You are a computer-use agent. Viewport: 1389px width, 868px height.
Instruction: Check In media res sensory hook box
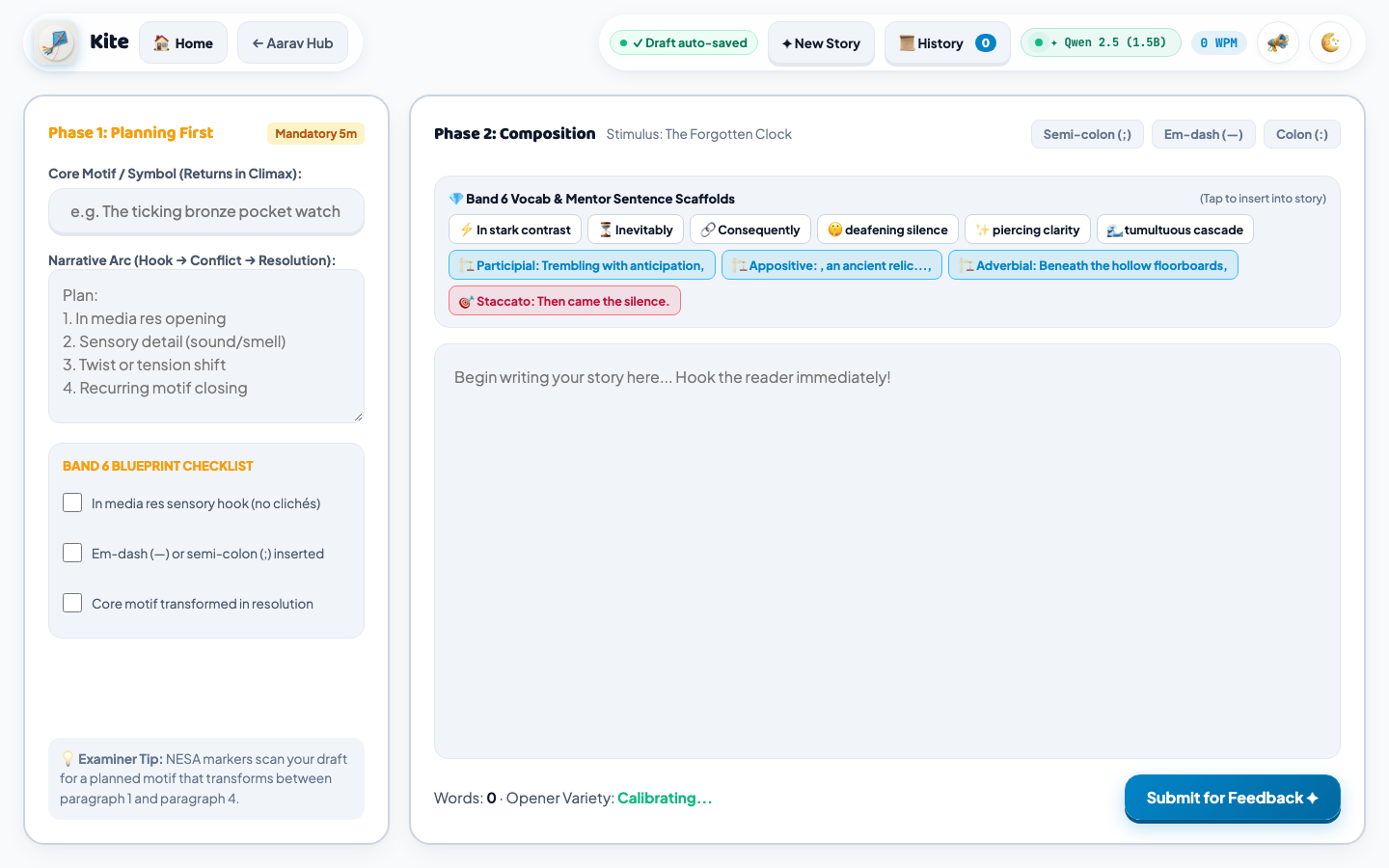[x=72, y=502]
